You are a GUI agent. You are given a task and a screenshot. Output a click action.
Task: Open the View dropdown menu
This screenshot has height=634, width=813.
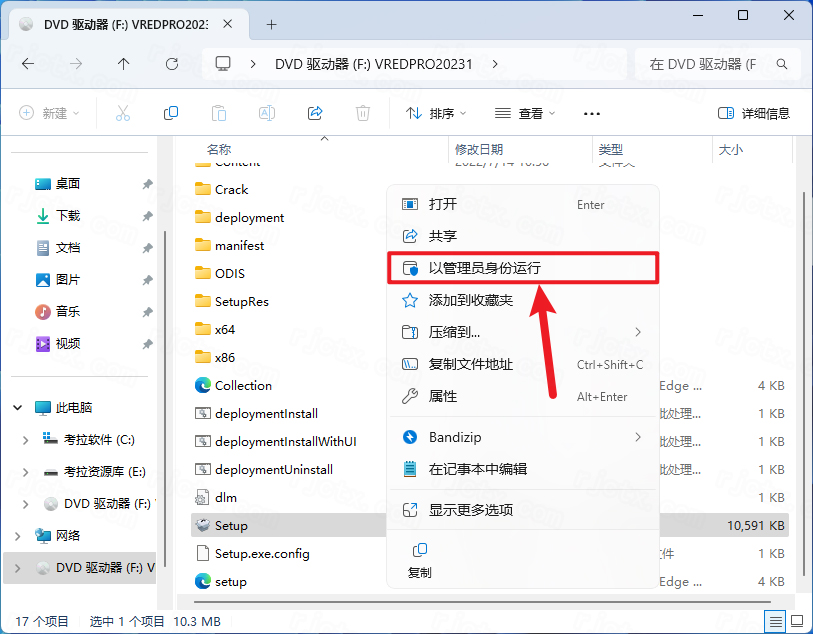tap(523, 113)
